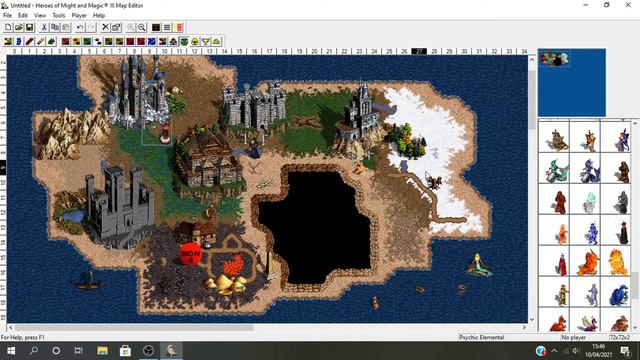Select the blue river drawing tool
Image resolution: width=640 pixels, height=360 pixels.
pos(19,41)
